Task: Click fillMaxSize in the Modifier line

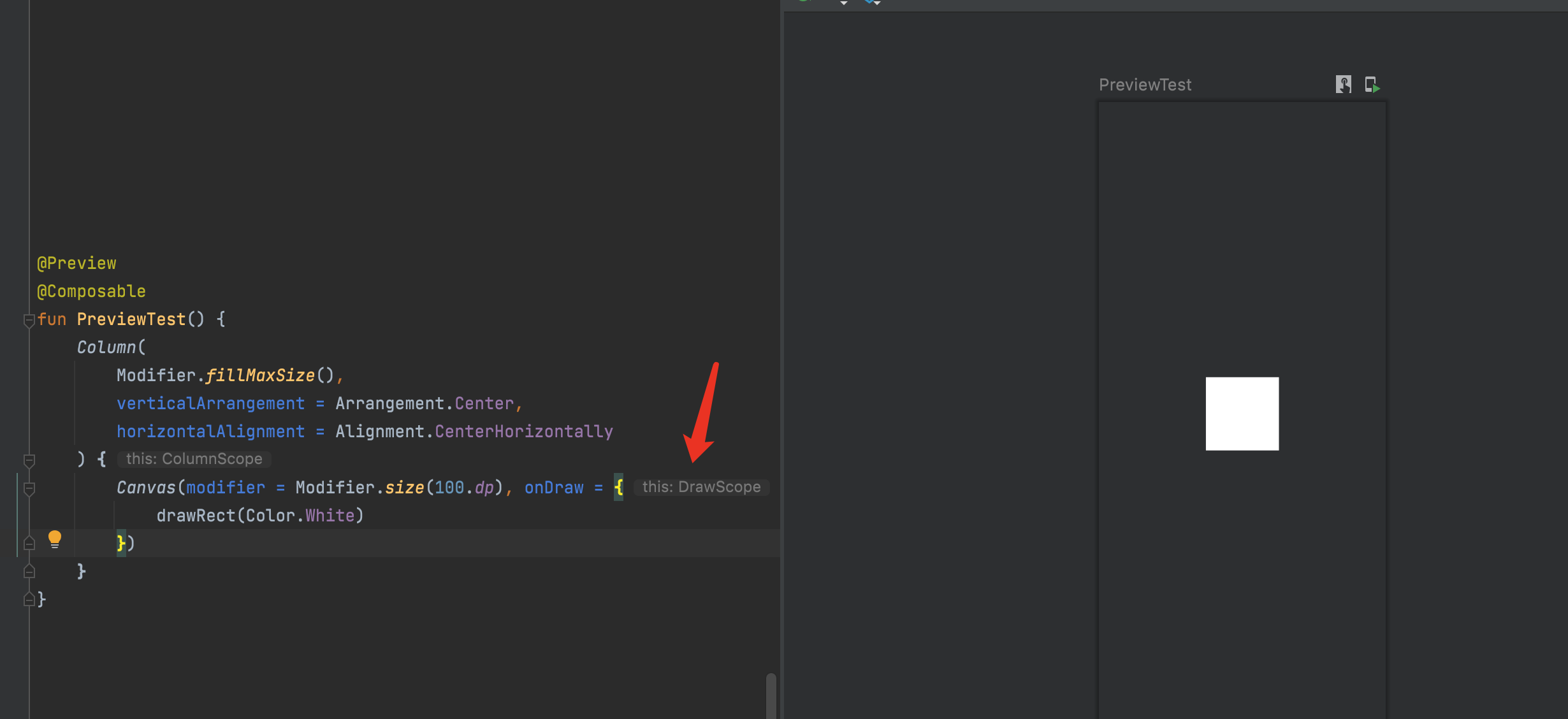Action: tap(260, 375)
